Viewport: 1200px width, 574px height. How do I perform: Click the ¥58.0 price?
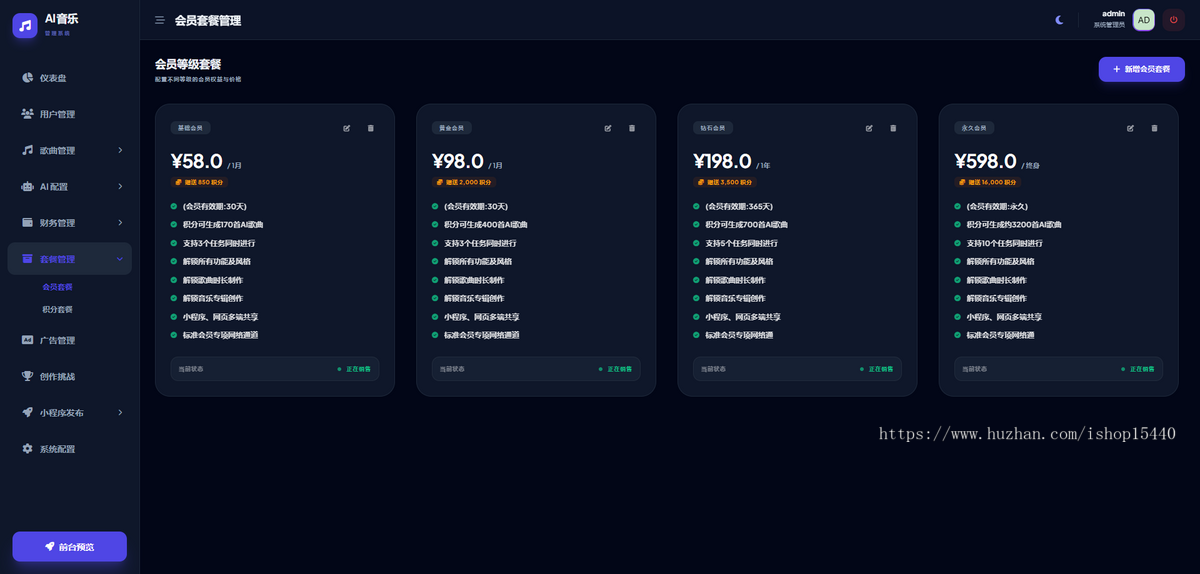click(197, 161)
